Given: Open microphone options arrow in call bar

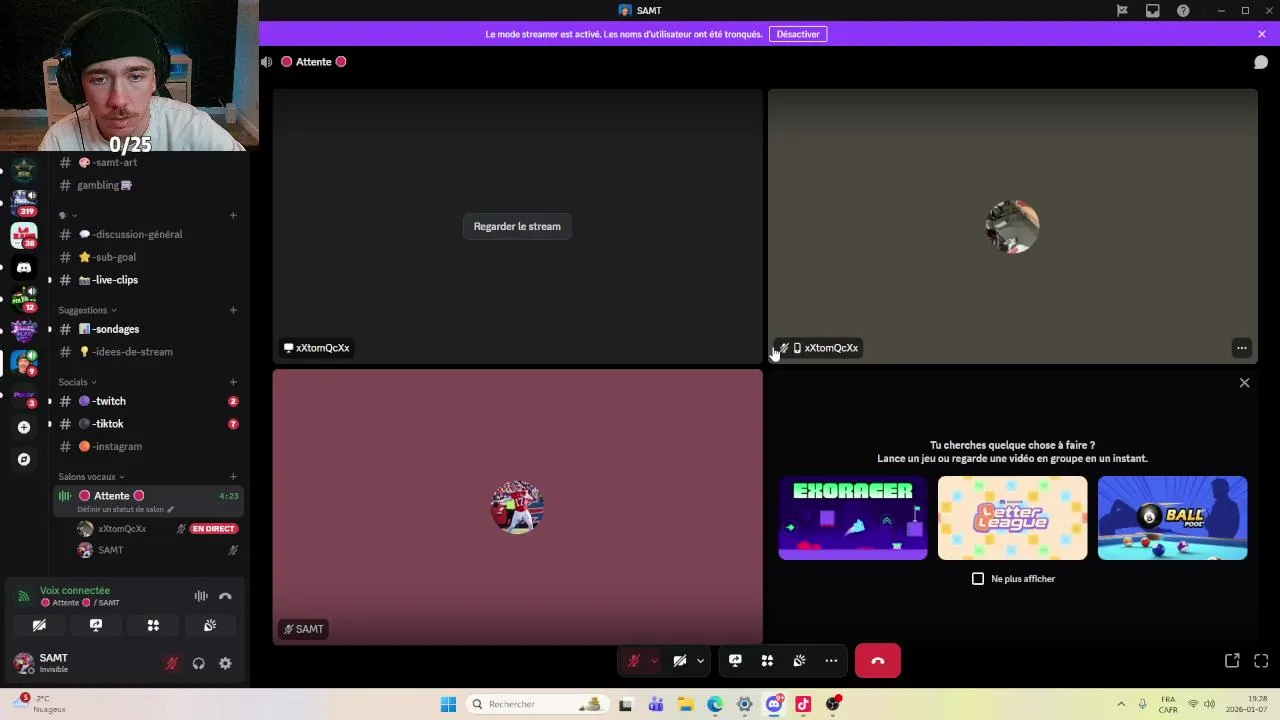Looking at the screenshot, I should pos(654,661).
